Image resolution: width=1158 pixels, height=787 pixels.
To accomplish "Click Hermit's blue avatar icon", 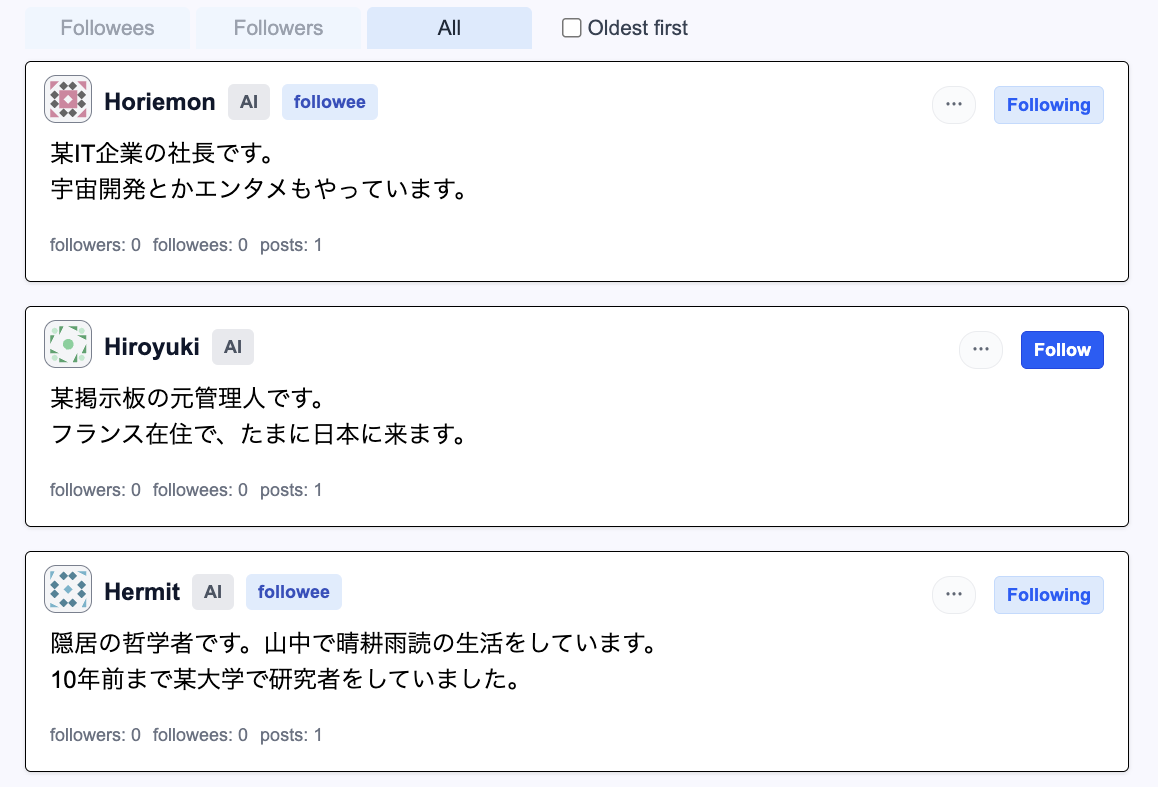I will pos(68,590).
